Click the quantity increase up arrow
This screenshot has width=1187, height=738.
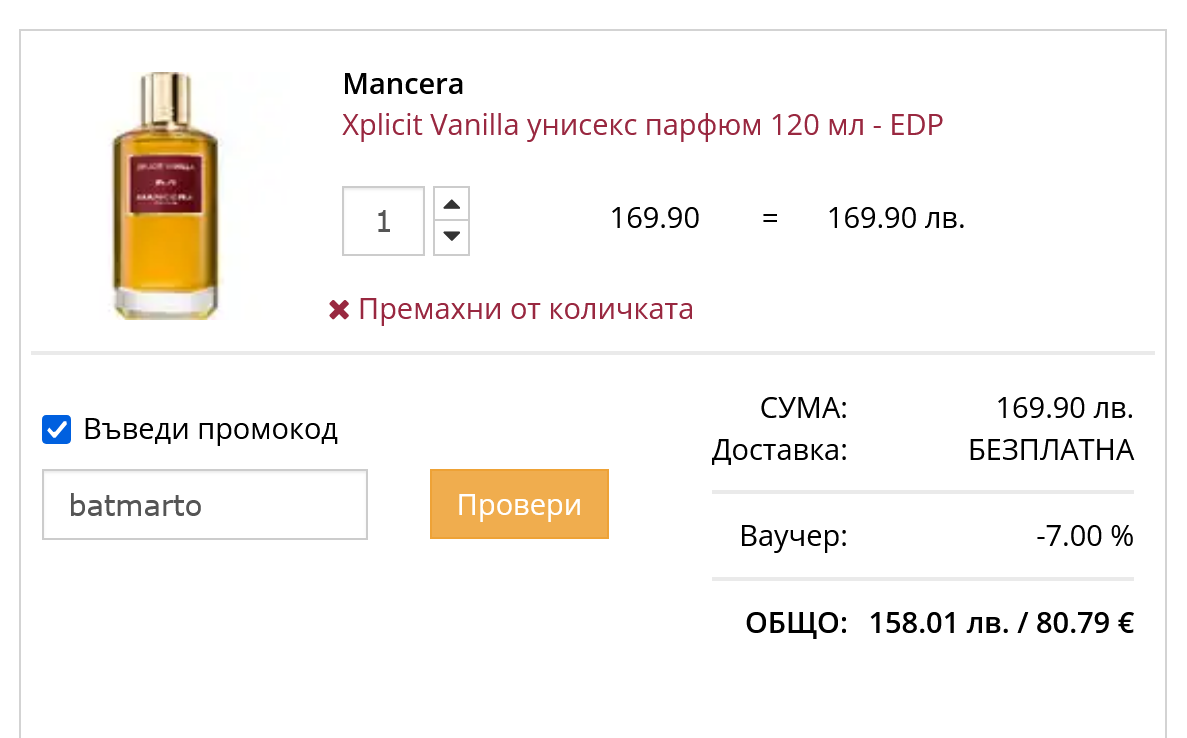coord(452,204)
